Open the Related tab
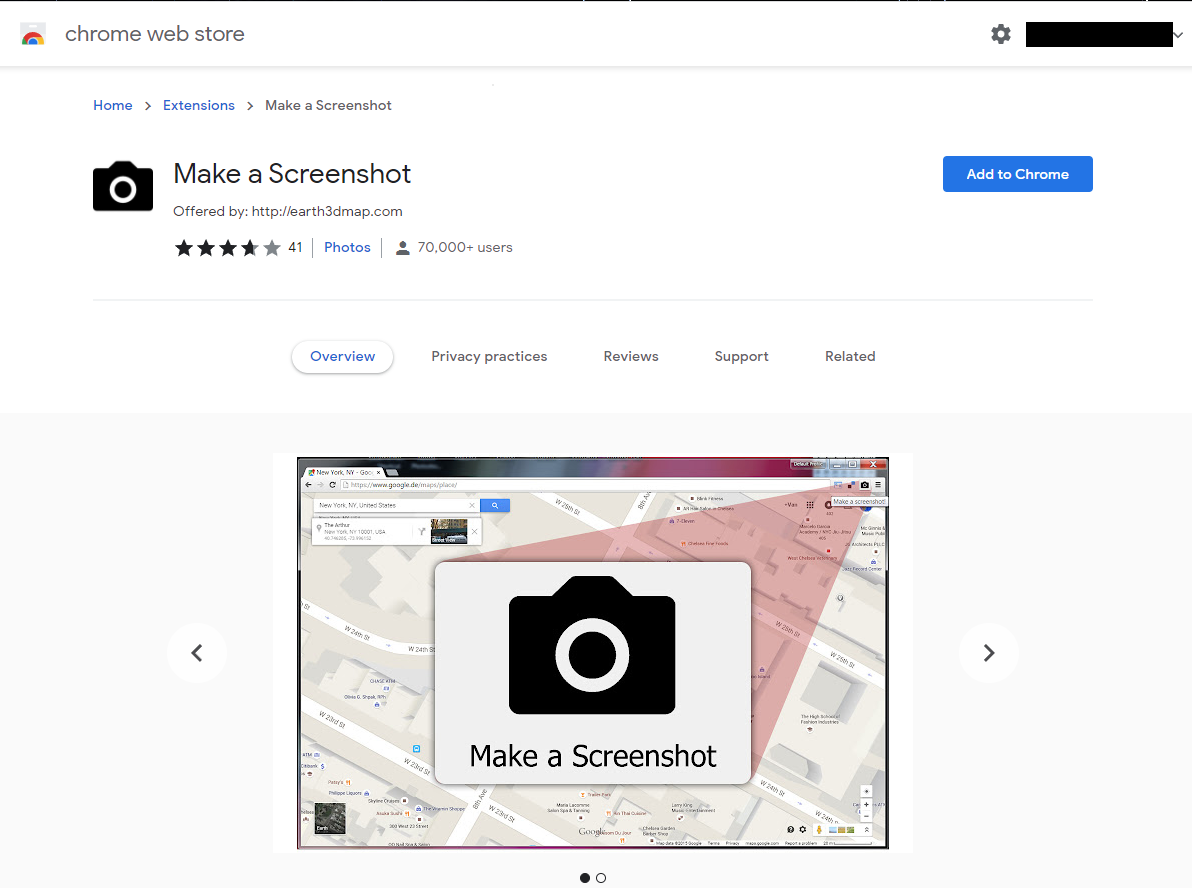Screen dimensions: 1192x888 (x=850, y=357)
